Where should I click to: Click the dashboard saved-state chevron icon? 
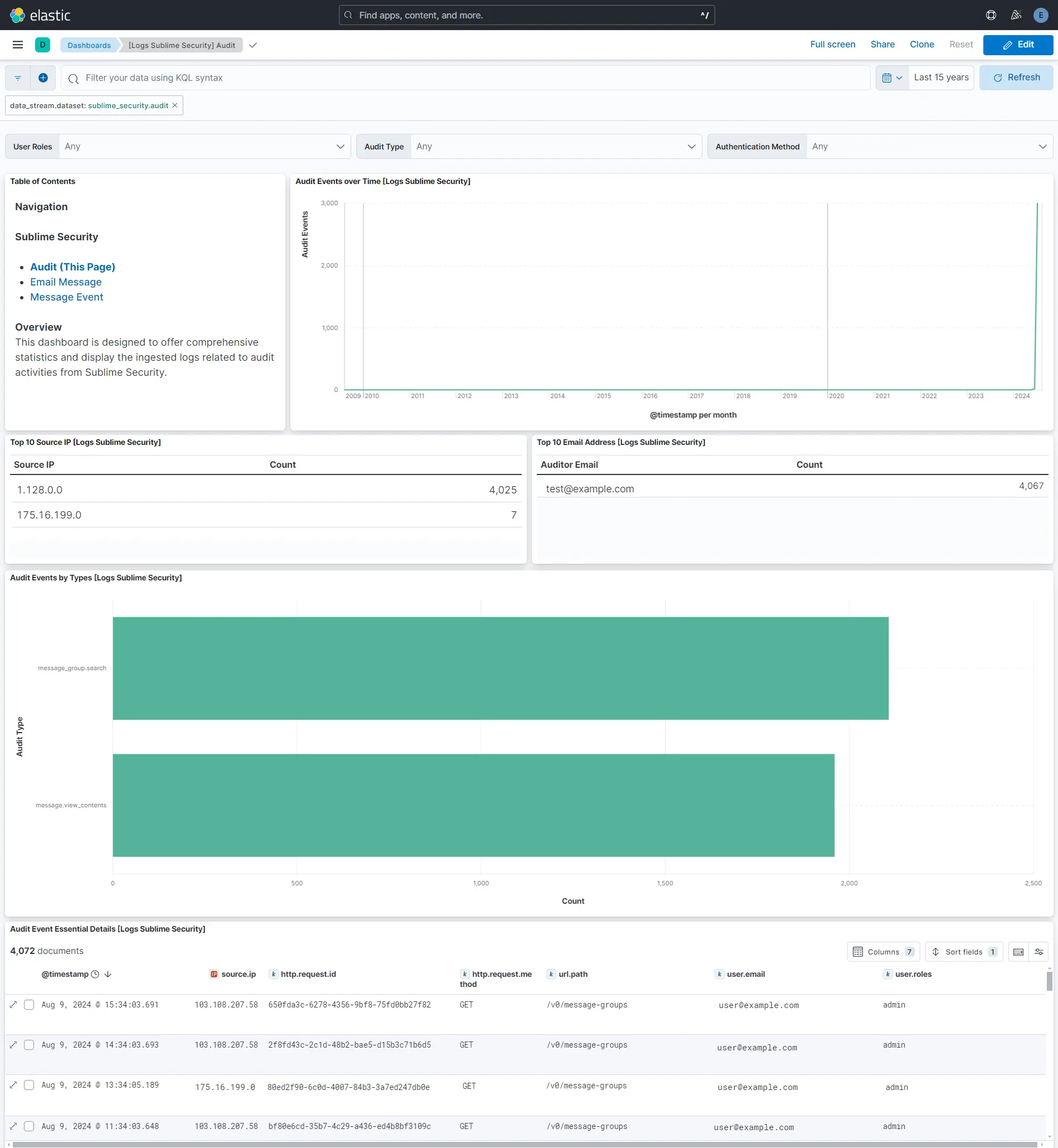click(253, 45)
